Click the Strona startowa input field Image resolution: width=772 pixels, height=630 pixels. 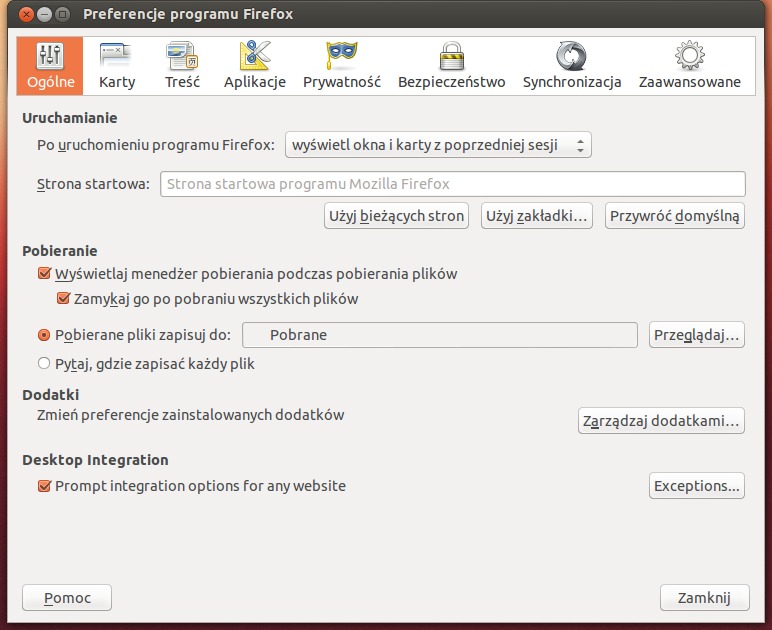452,184
